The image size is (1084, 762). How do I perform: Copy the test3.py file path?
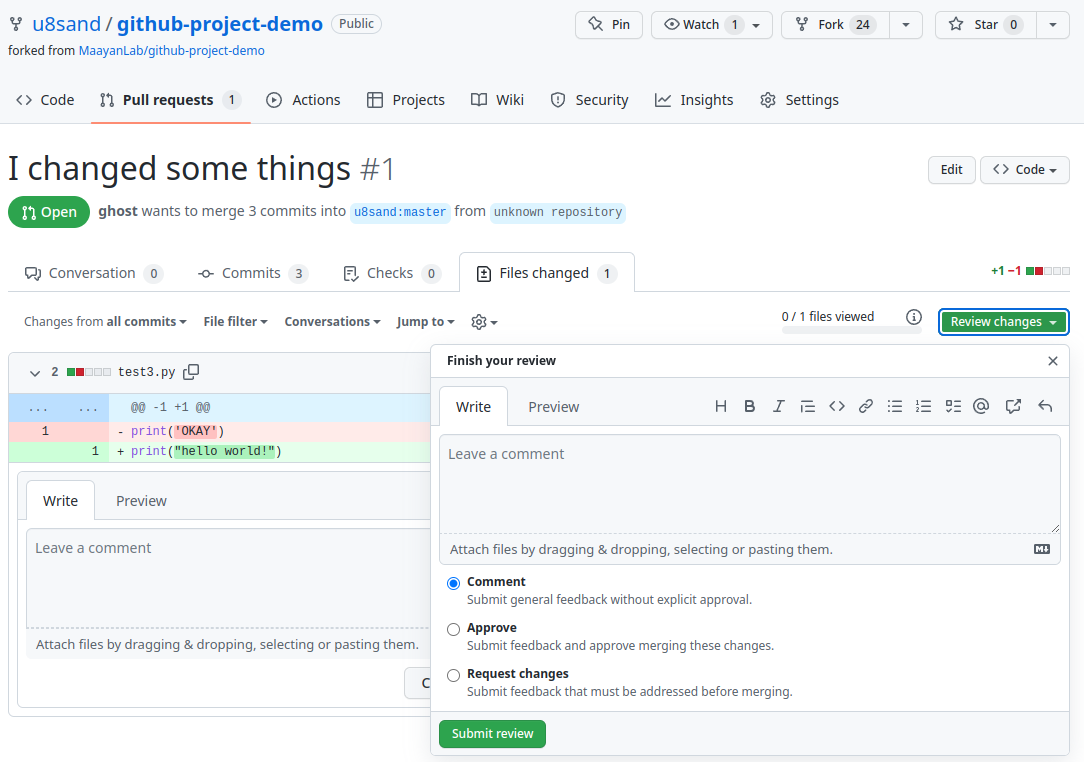(x=191, y=372)
